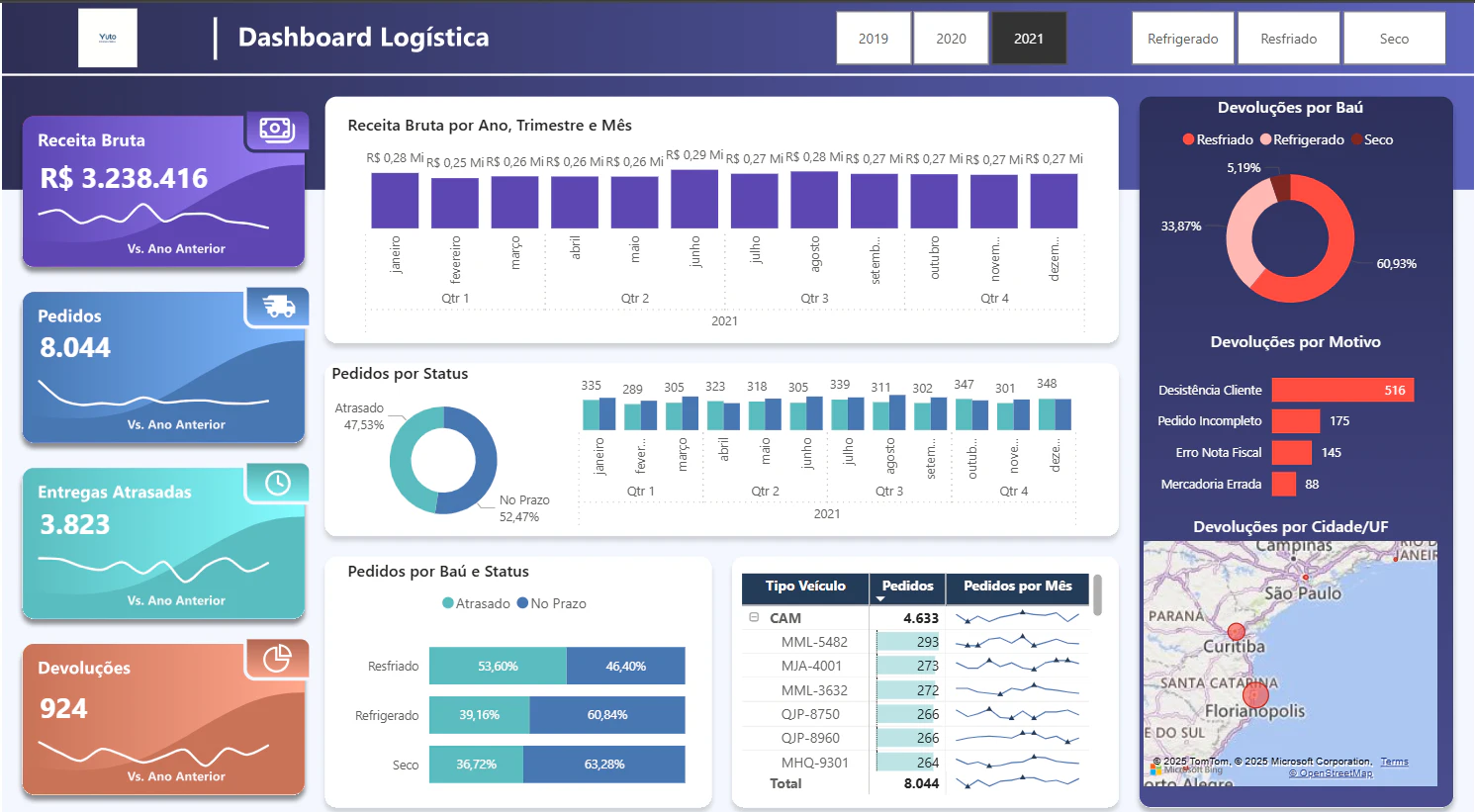The image size is (1475, 812).
Task: Collapse the CAM vehicle group row
Action: point(754,617)
